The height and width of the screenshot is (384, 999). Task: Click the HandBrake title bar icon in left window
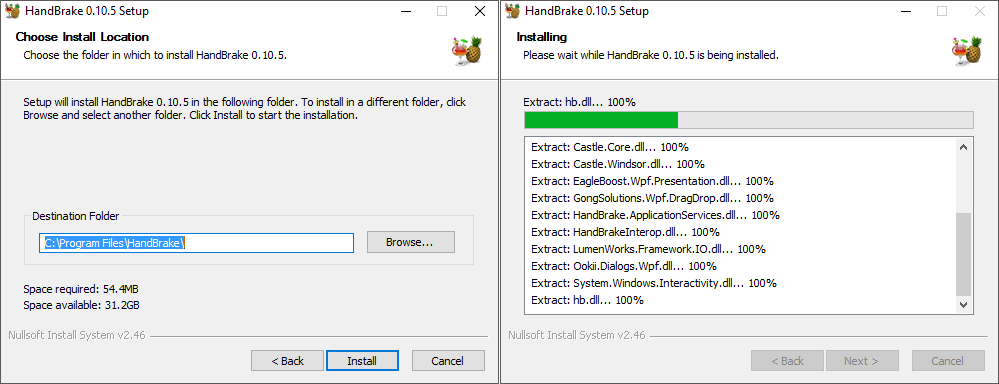[12, 11]
